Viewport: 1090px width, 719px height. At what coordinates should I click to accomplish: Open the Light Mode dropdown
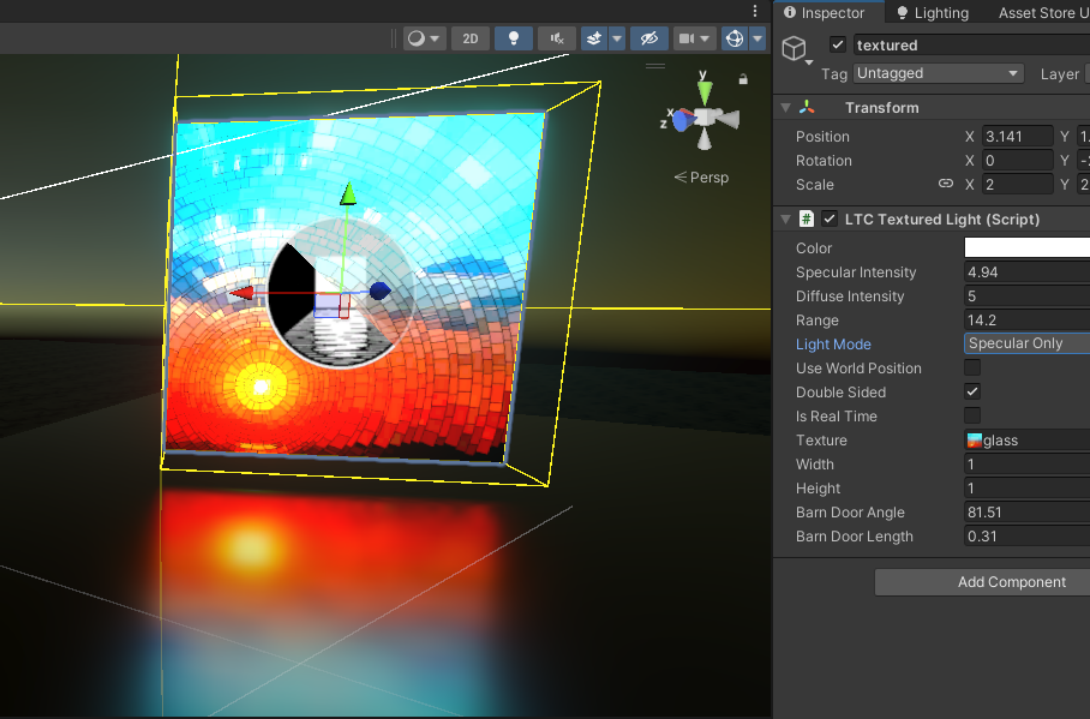point(1026,344)
